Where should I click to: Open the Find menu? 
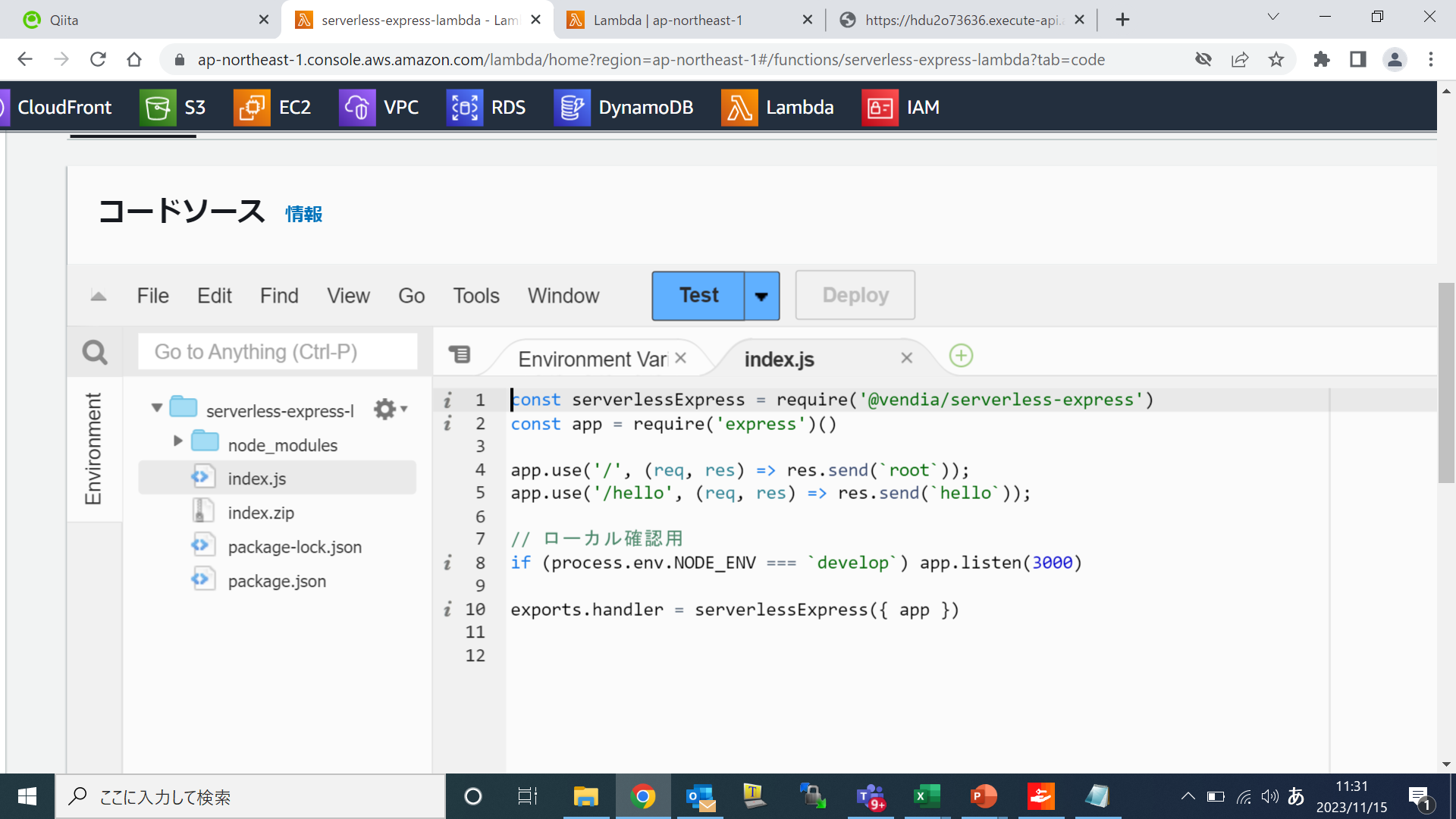279,296
